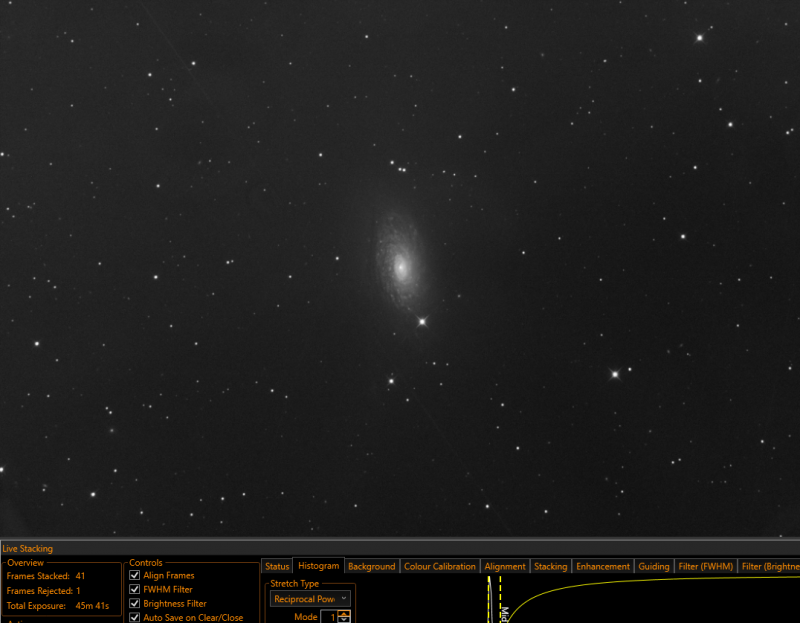Switch to the Colour Calibration tab

[439, 566]
